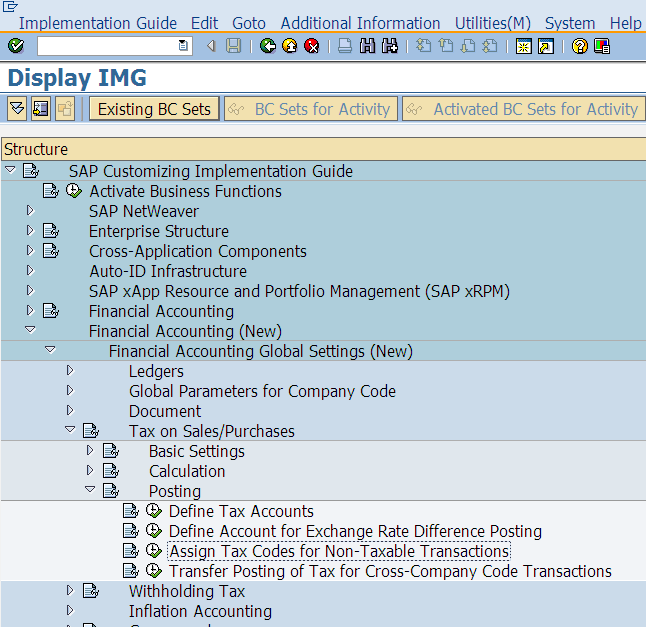This screenshot has height=627, width=646.
Task: Expand the Ledgers node
Action: (x=70, y=370)
